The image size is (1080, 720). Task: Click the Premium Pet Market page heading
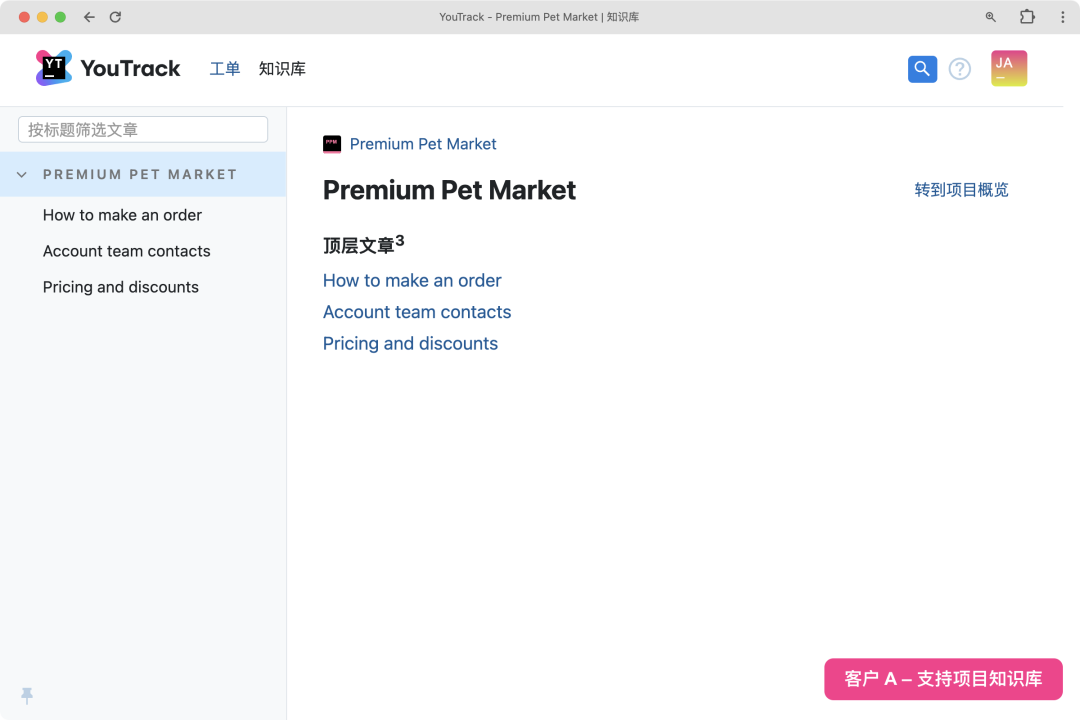click(449, 190)
